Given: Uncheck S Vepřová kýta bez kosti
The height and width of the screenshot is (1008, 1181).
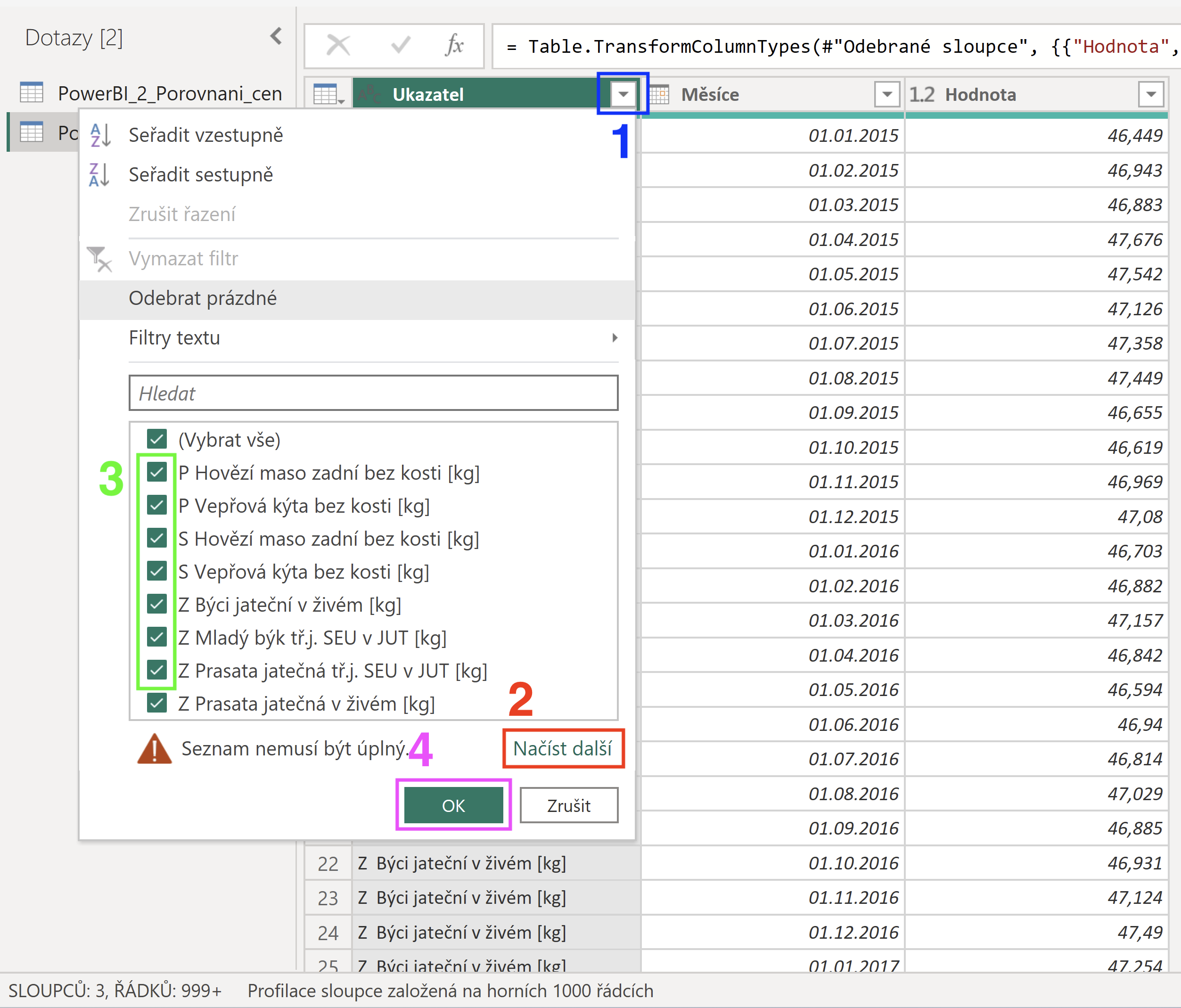Looking at the screenshot, I should 157,571.
